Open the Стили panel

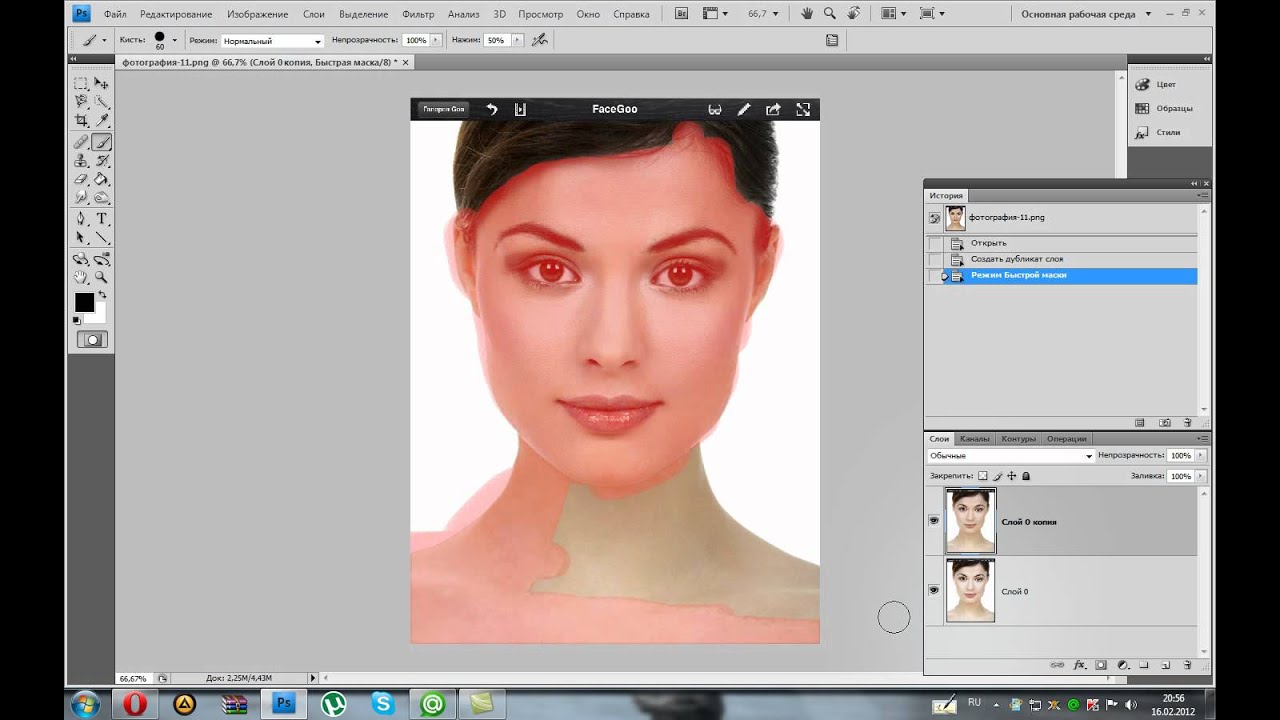(x=1166, y=132)
